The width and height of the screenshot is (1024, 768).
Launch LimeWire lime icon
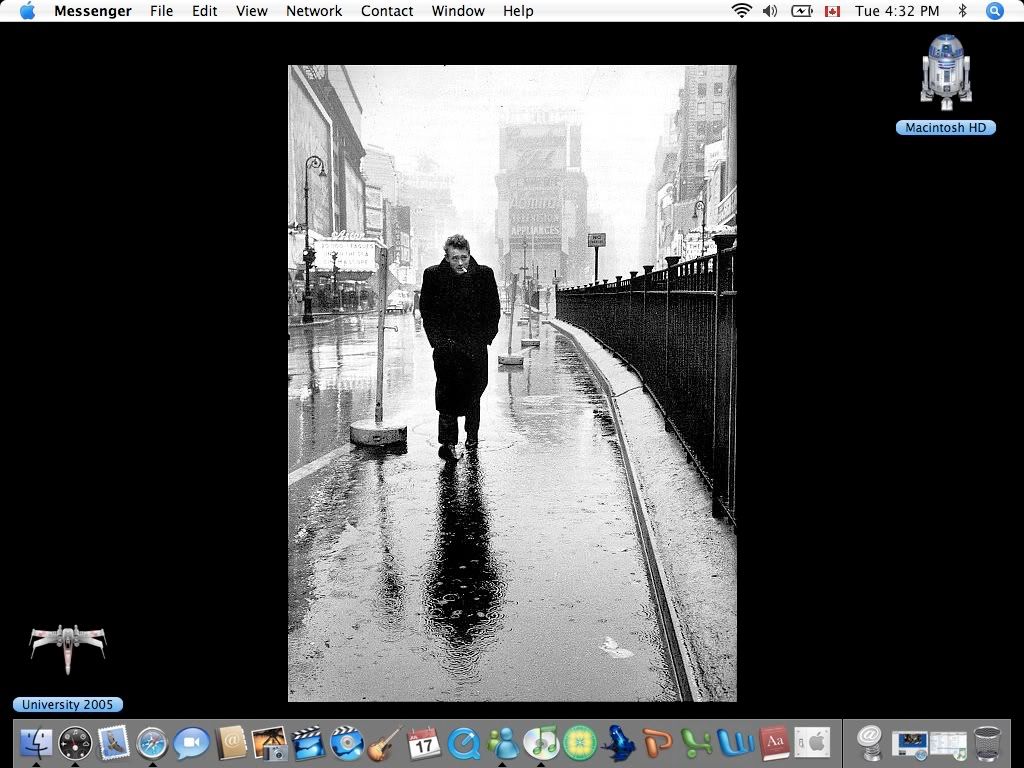point(579,743)
